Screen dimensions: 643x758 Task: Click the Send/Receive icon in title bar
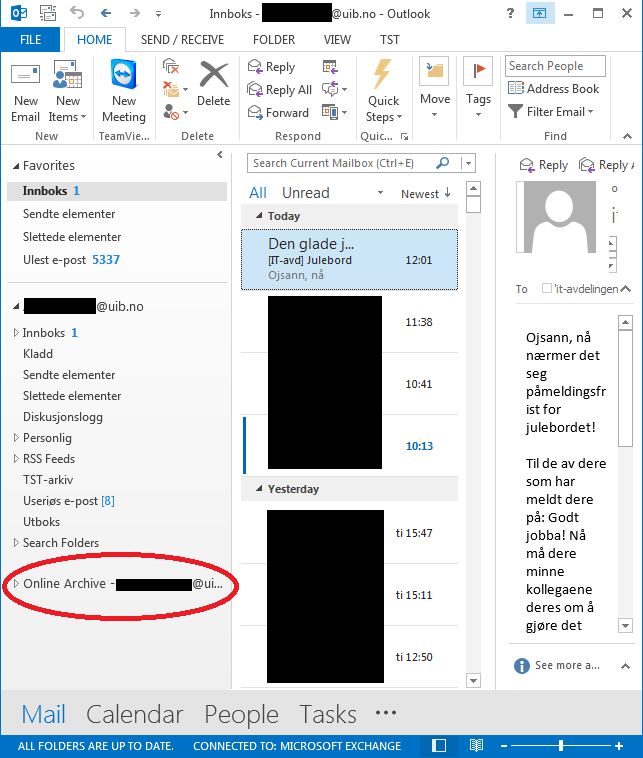[45, 14]
